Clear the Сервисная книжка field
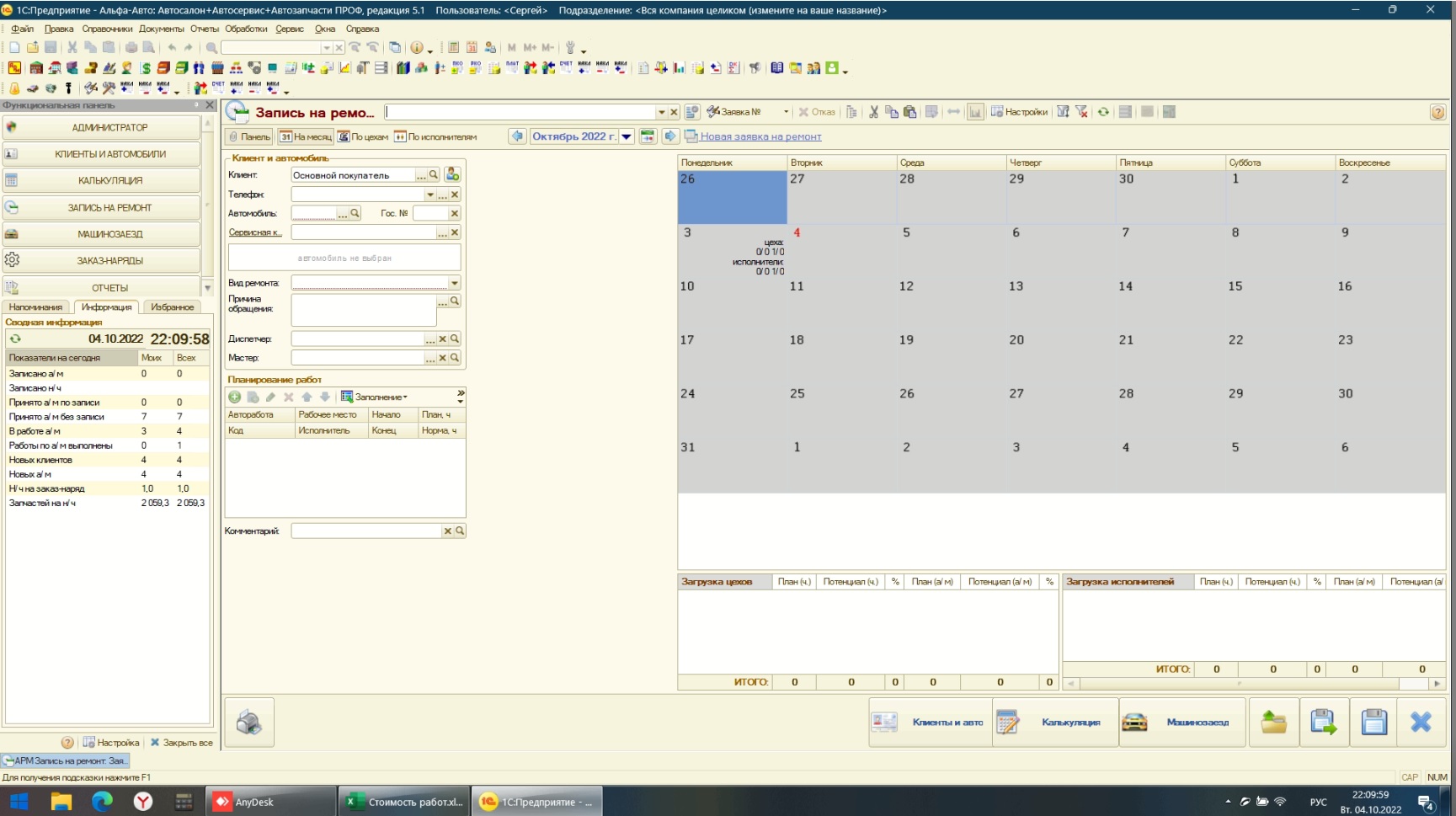1456x816 pixels. point(455,232)
